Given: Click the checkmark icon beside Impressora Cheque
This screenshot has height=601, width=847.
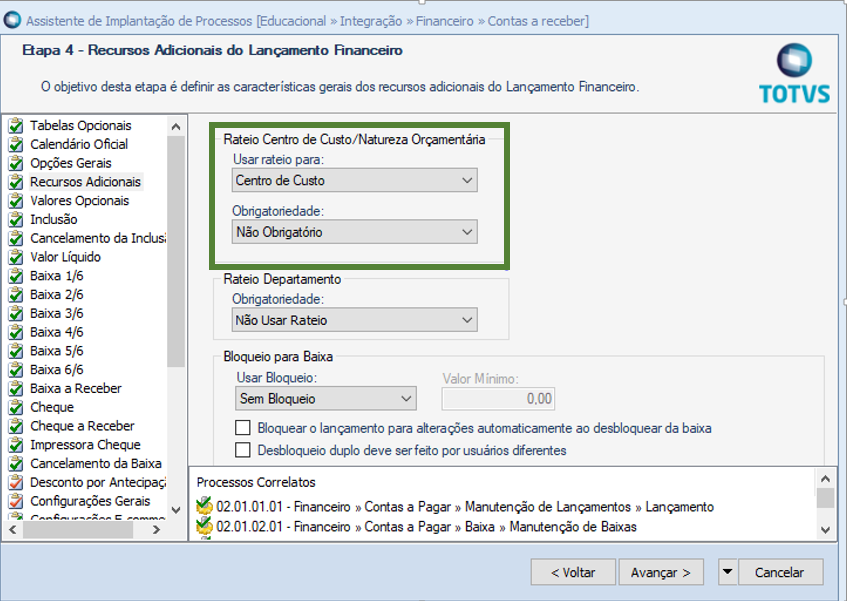Looking at the screenshot, I should click(x=16, y=445).
